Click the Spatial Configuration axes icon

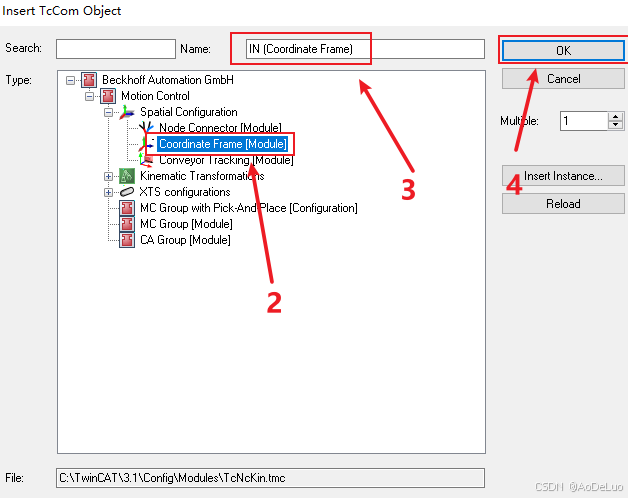click(x=127, y=112)
